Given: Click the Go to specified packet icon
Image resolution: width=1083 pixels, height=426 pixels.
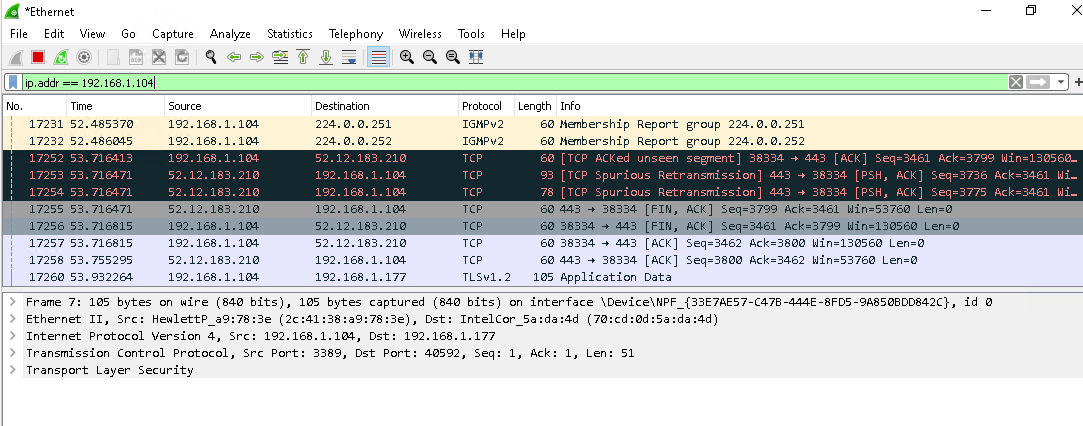Looking at the screenshot, I should [280, 57].
